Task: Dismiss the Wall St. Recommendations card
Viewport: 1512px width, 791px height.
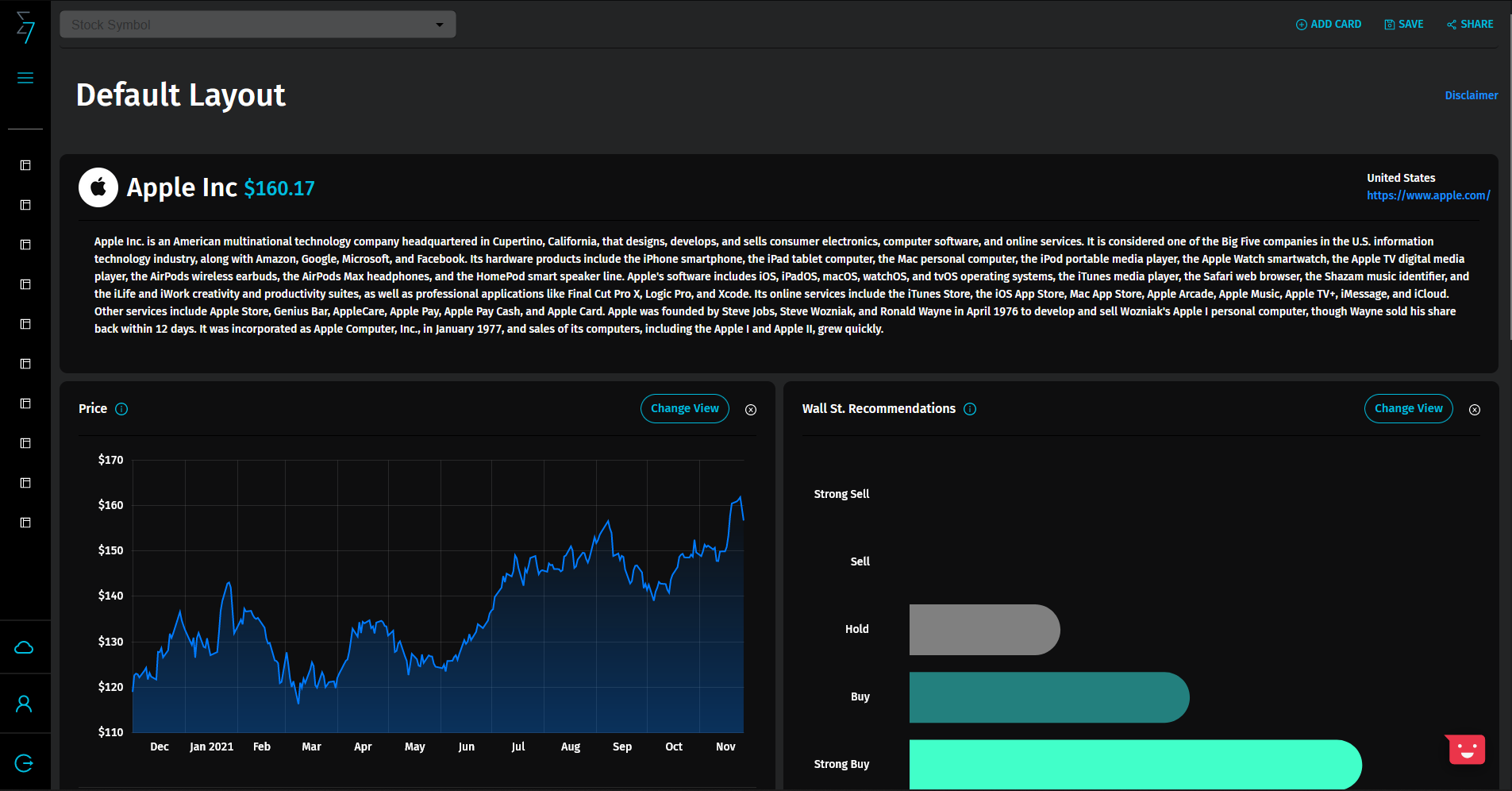Action: pos(1475,410)
